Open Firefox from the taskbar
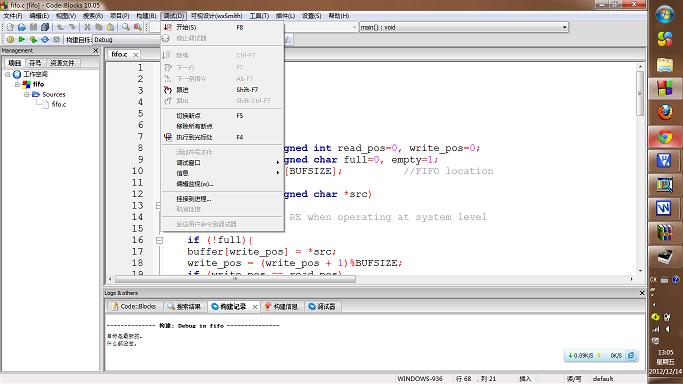 pyautogui.click(x=665, y=112)
